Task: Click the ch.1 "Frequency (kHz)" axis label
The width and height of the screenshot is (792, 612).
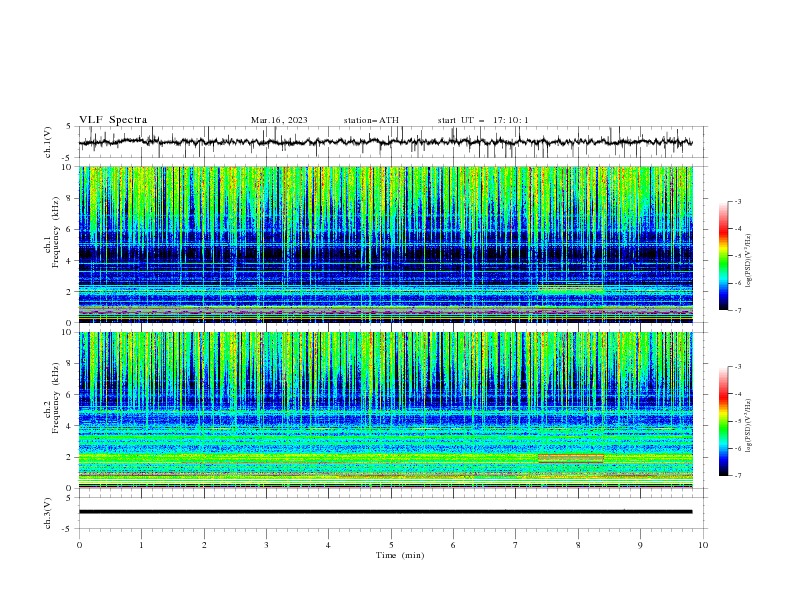Action: [x=56, y=233]
